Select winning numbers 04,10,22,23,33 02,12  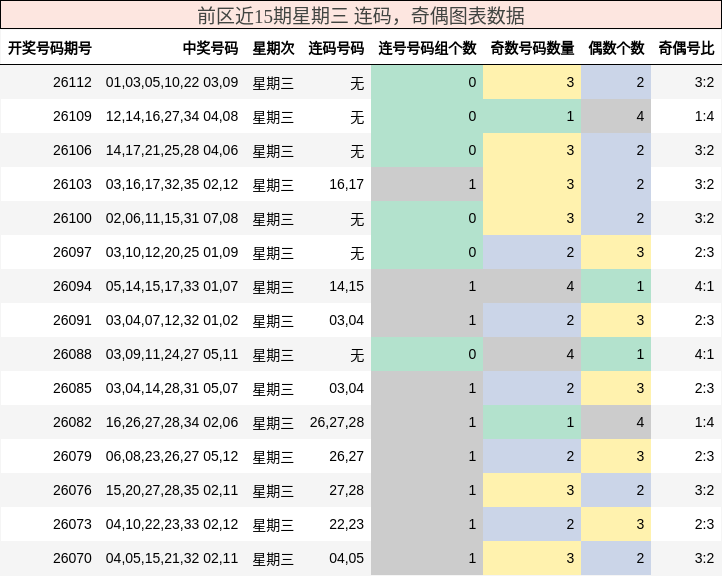172,524
